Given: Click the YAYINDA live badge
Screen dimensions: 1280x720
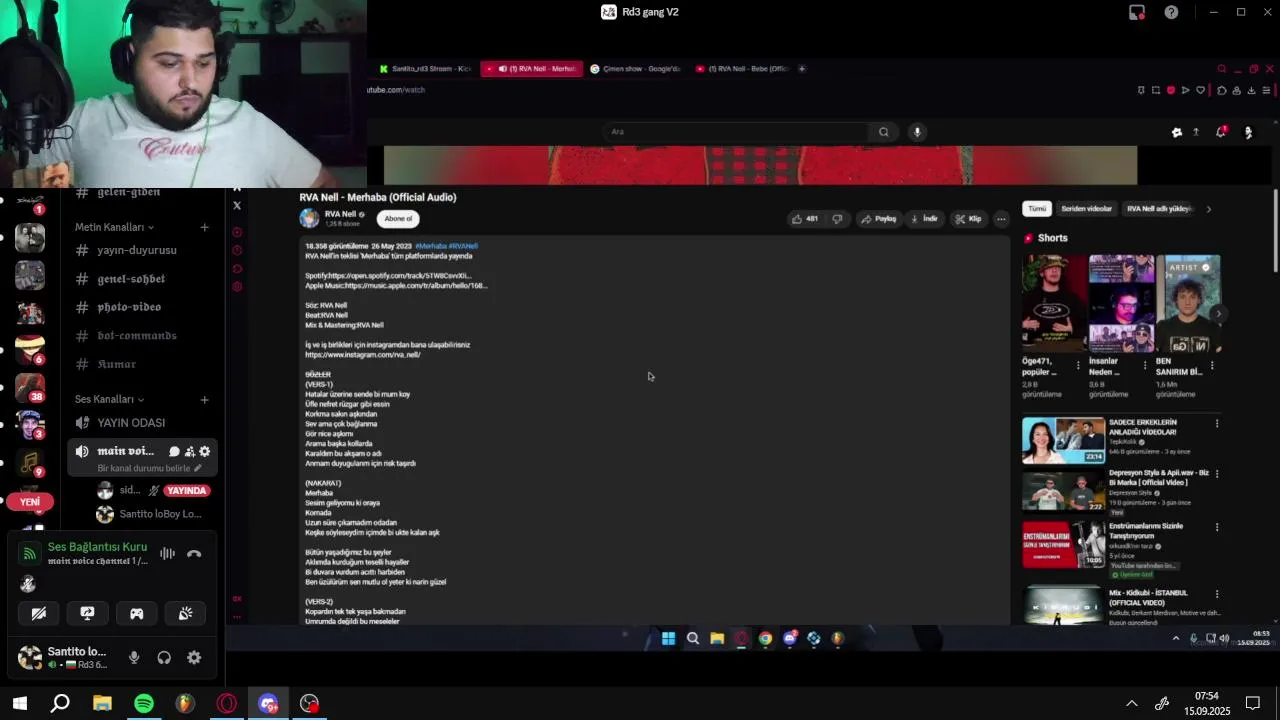Looking at the screenshot, I should coord(186,491).
